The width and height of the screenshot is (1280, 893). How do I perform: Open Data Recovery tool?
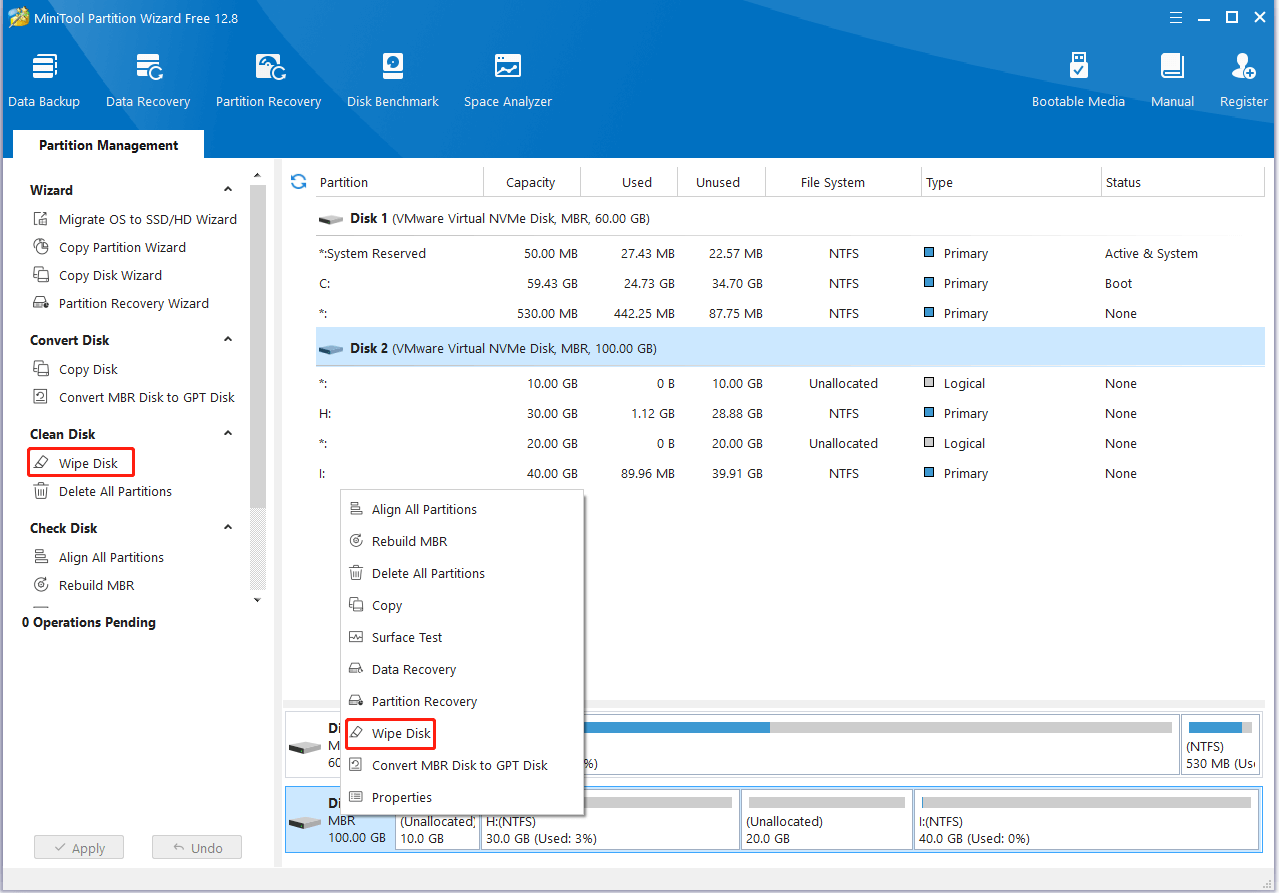148,81
